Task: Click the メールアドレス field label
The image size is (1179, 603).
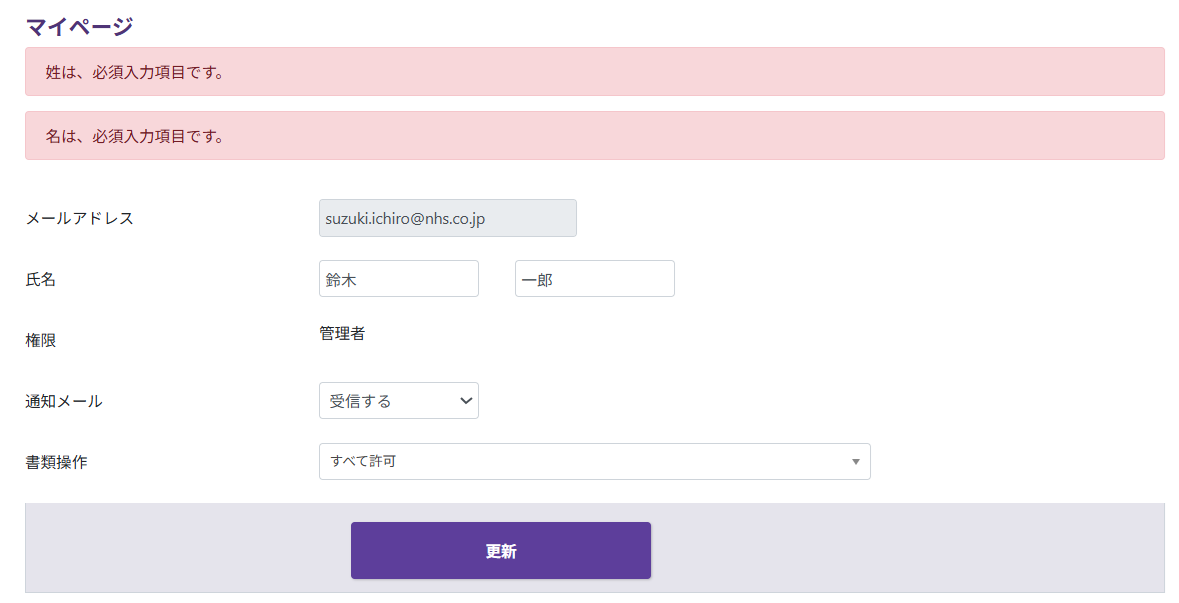Action: pos(79,218)
